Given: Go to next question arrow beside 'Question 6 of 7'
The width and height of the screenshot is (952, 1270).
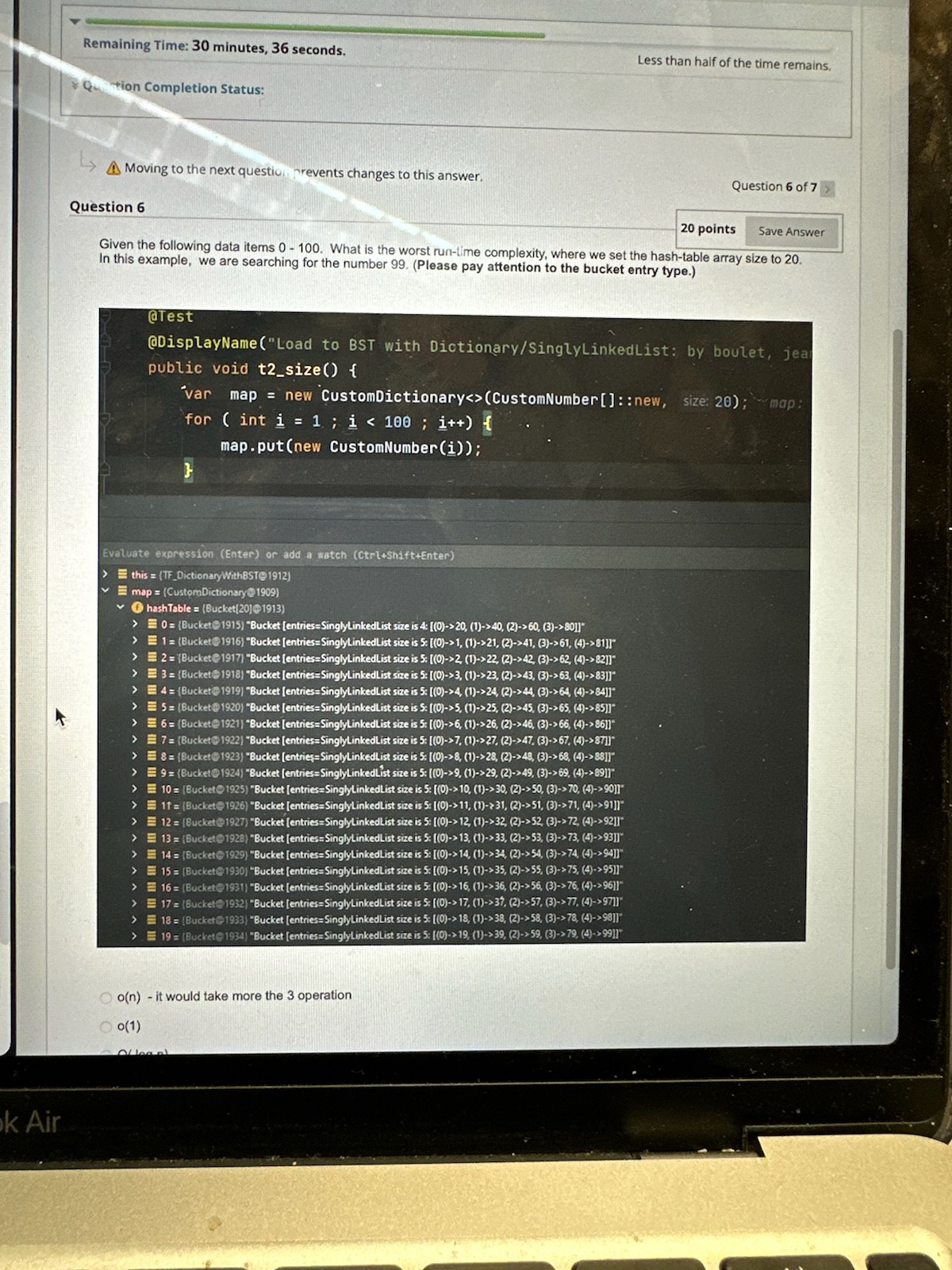Looking at the screenshot, I should [x=827, y=189].
